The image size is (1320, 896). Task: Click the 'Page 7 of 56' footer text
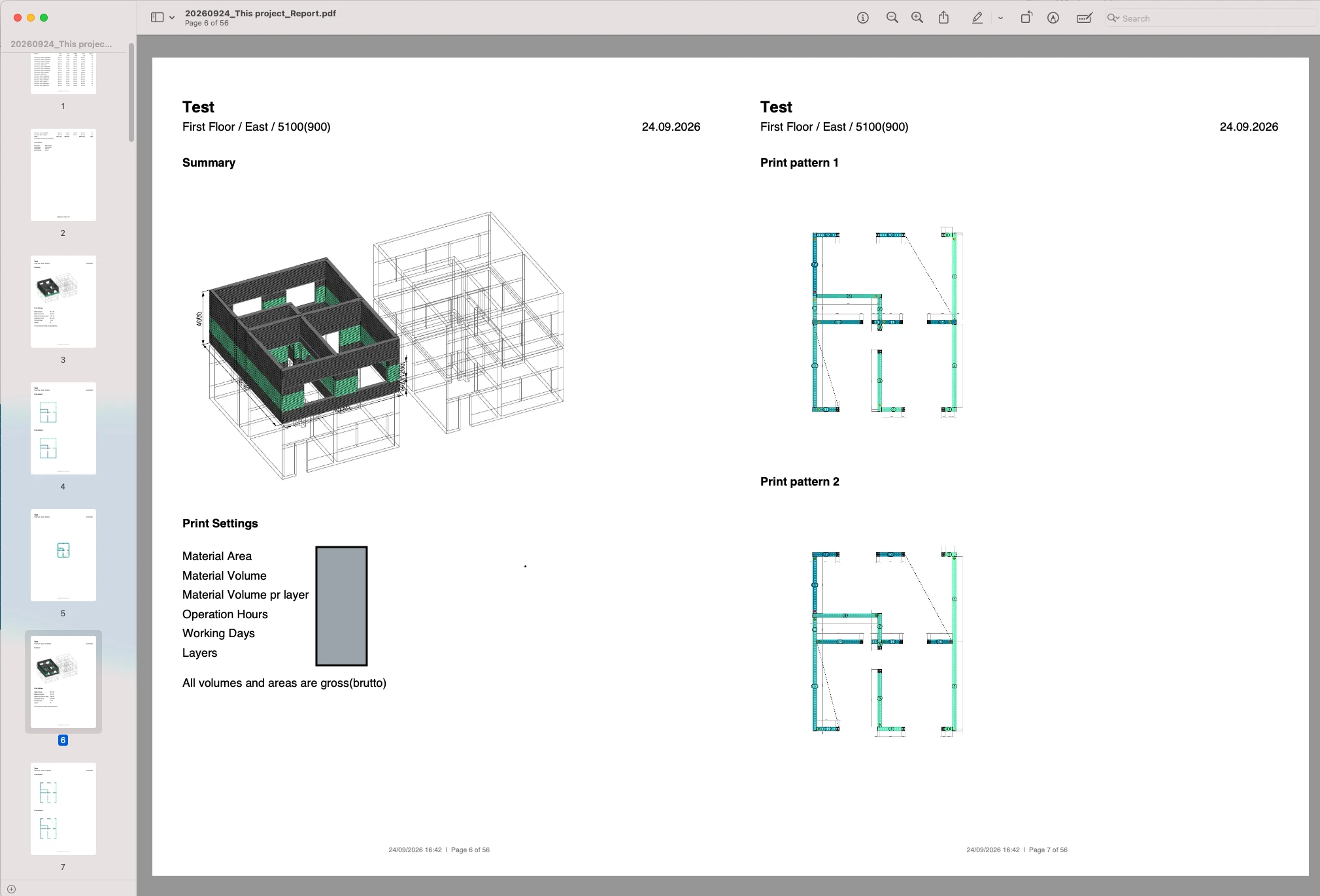click(1048, 850)
